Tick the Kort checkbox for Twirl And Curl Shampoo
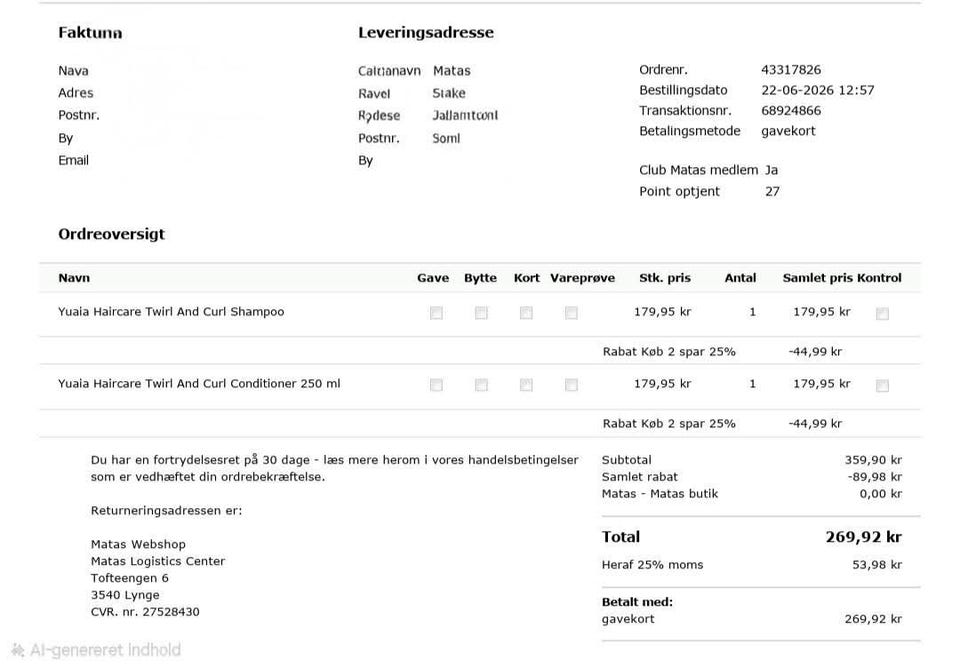 point(526,313)
